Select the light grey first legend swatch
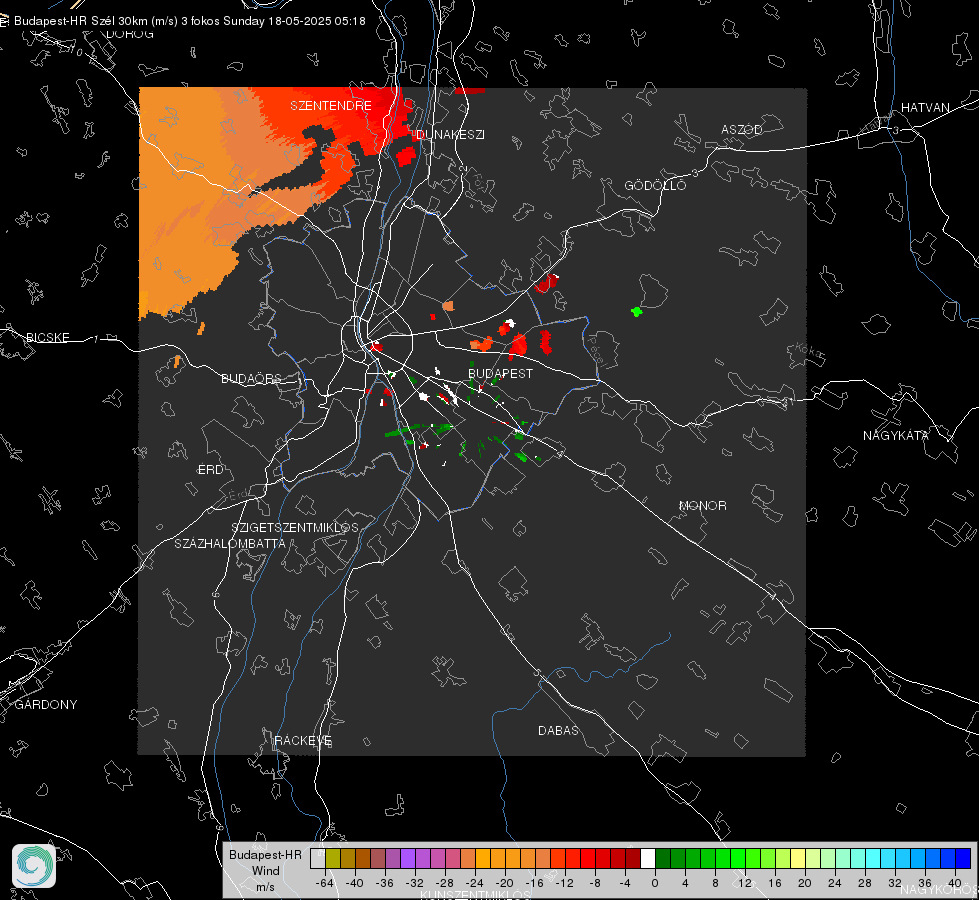The image size is (979, 900). 318,858
